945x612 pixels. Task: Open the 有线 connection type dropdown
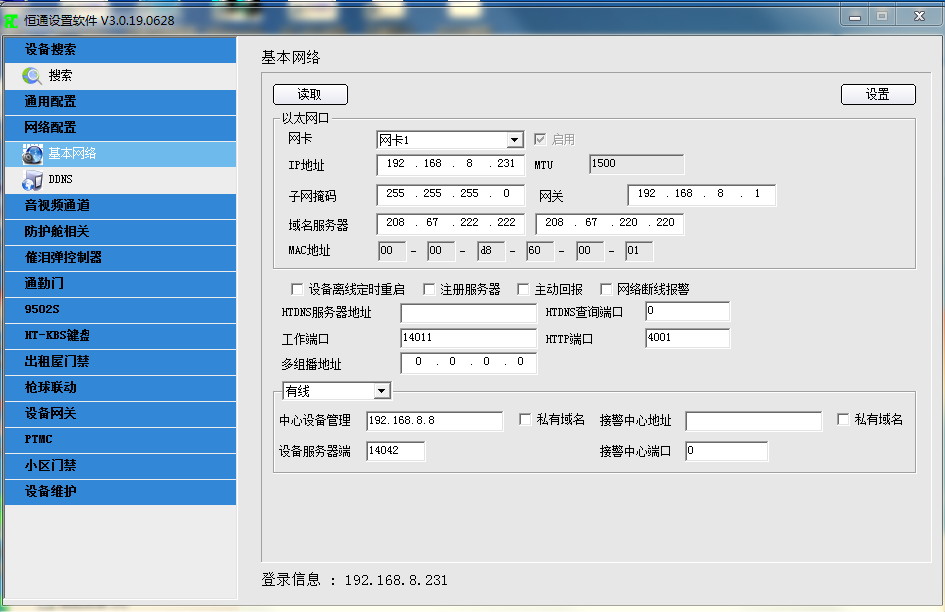pyautogui.click(x=381, y=391)
